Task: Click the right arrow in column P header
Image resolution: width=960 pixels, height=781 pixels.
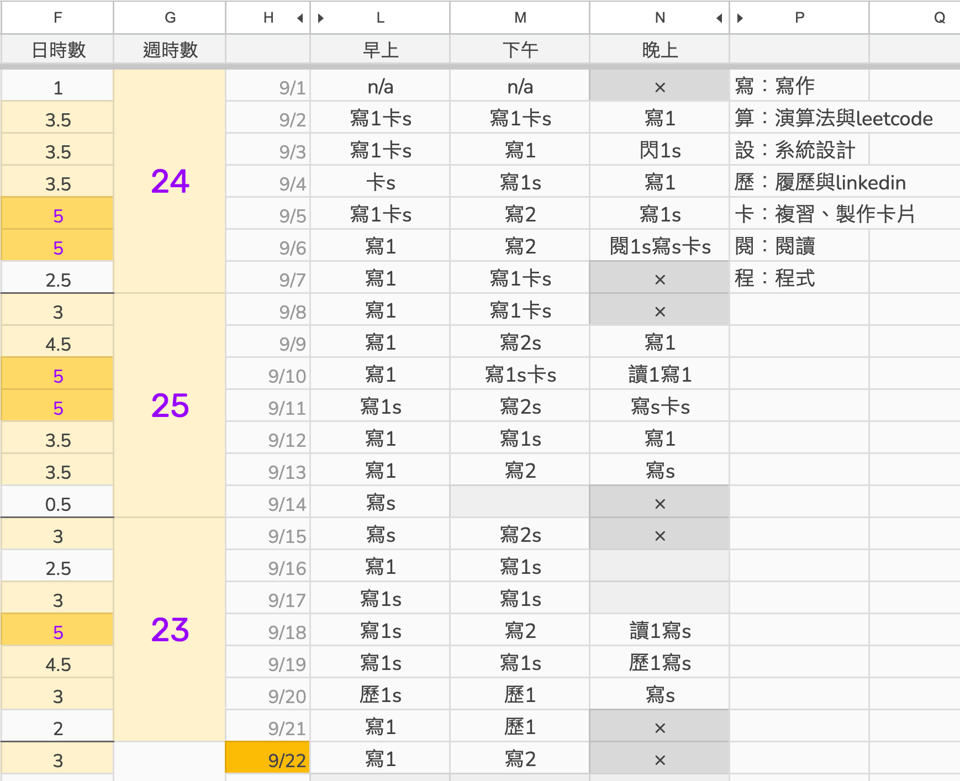Action: tap(740, 18)
